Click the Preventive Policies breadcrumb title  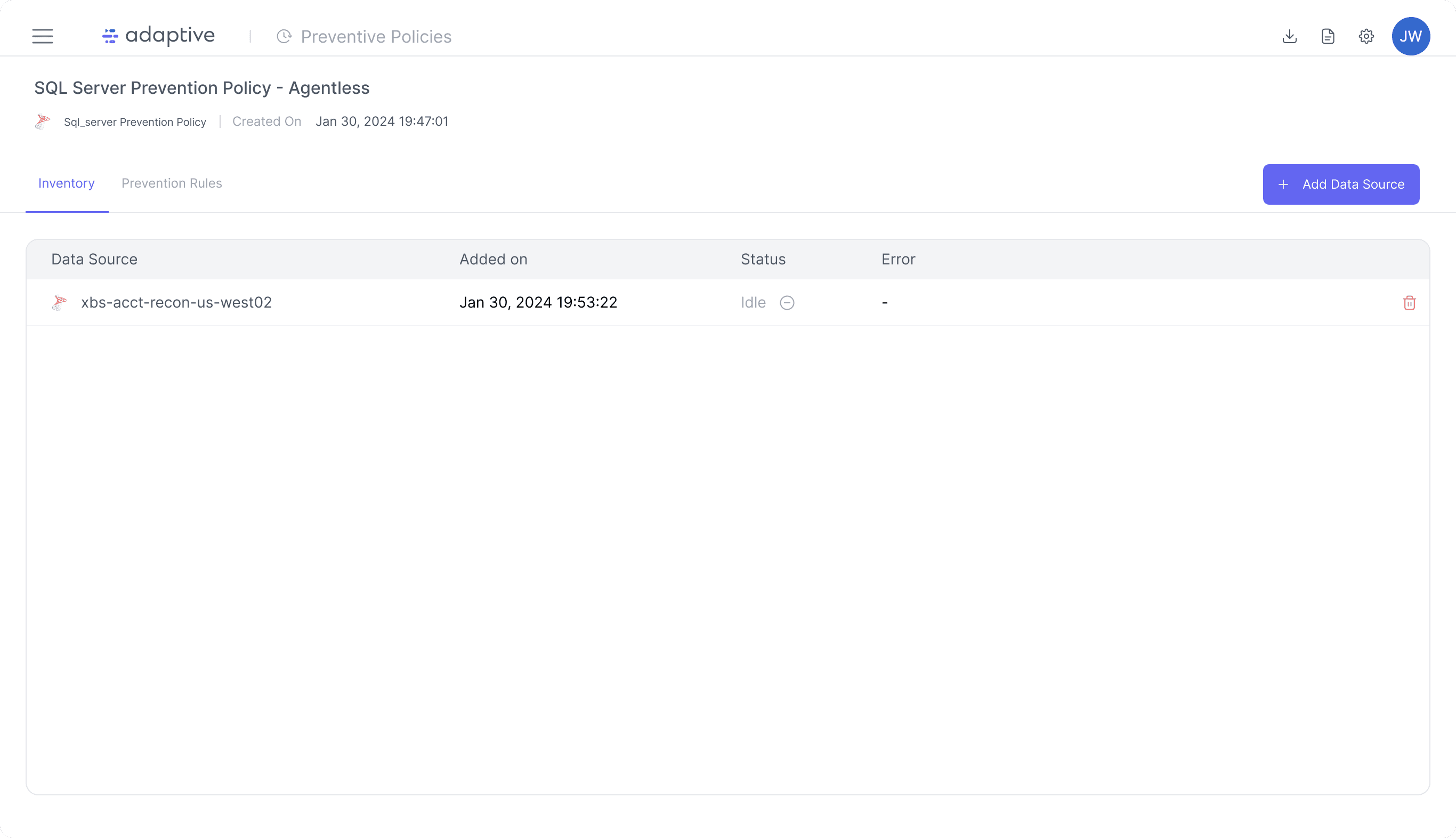point(376,37)
